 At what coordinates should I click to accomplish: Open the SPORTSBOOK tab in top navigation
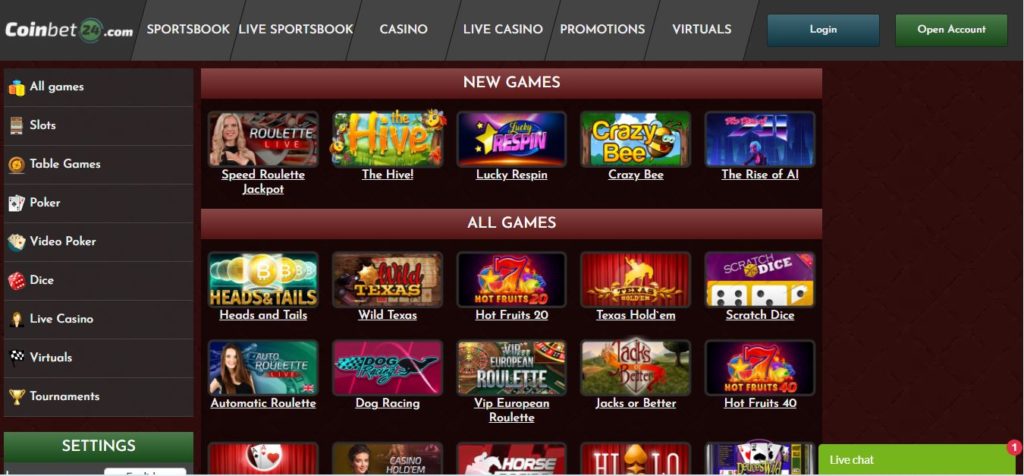tap(188, 29)
